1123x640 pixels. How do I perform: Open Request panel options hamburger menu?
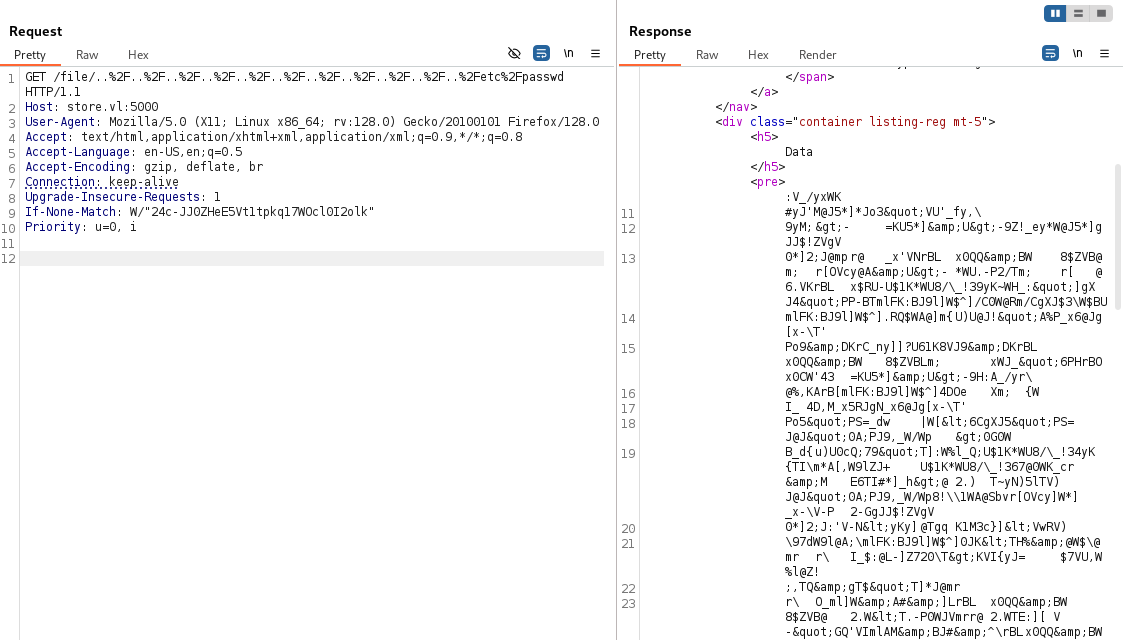pos(595,54)
